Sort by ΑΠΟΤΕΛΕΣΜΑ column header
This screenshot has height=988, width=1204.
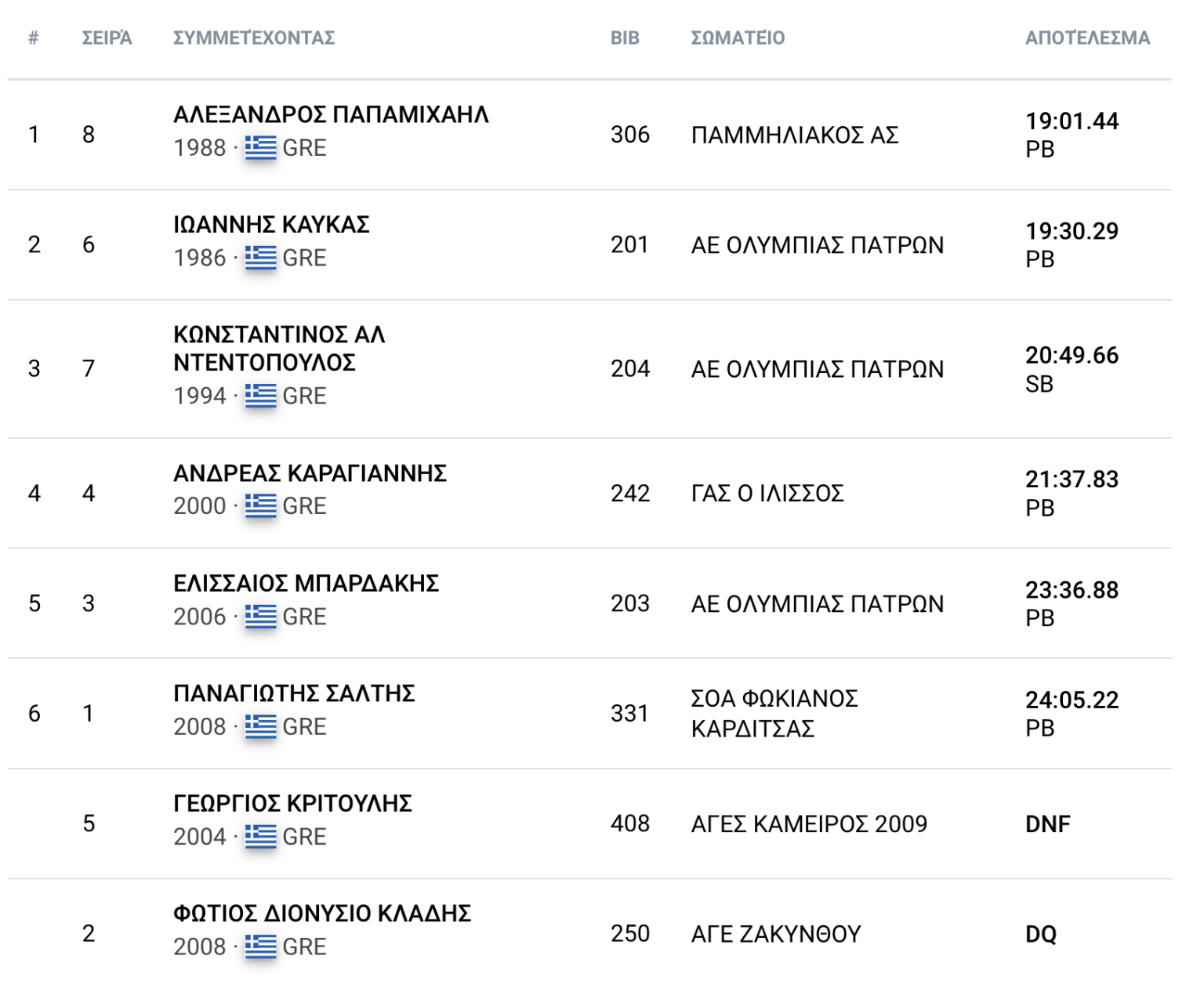click(x=1086, y=38)
